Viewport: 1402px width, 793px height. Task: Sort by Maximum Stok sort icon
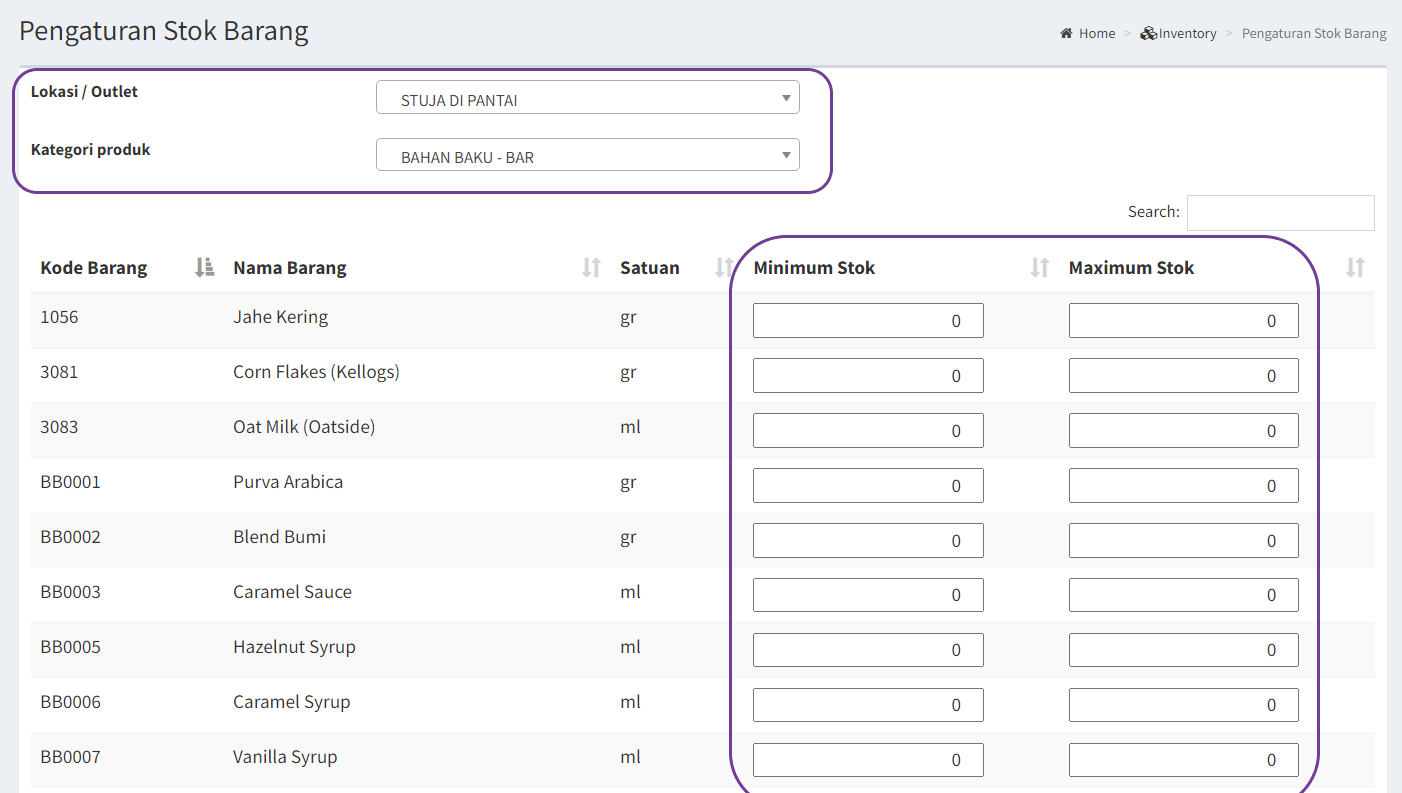pos(1355,267)
